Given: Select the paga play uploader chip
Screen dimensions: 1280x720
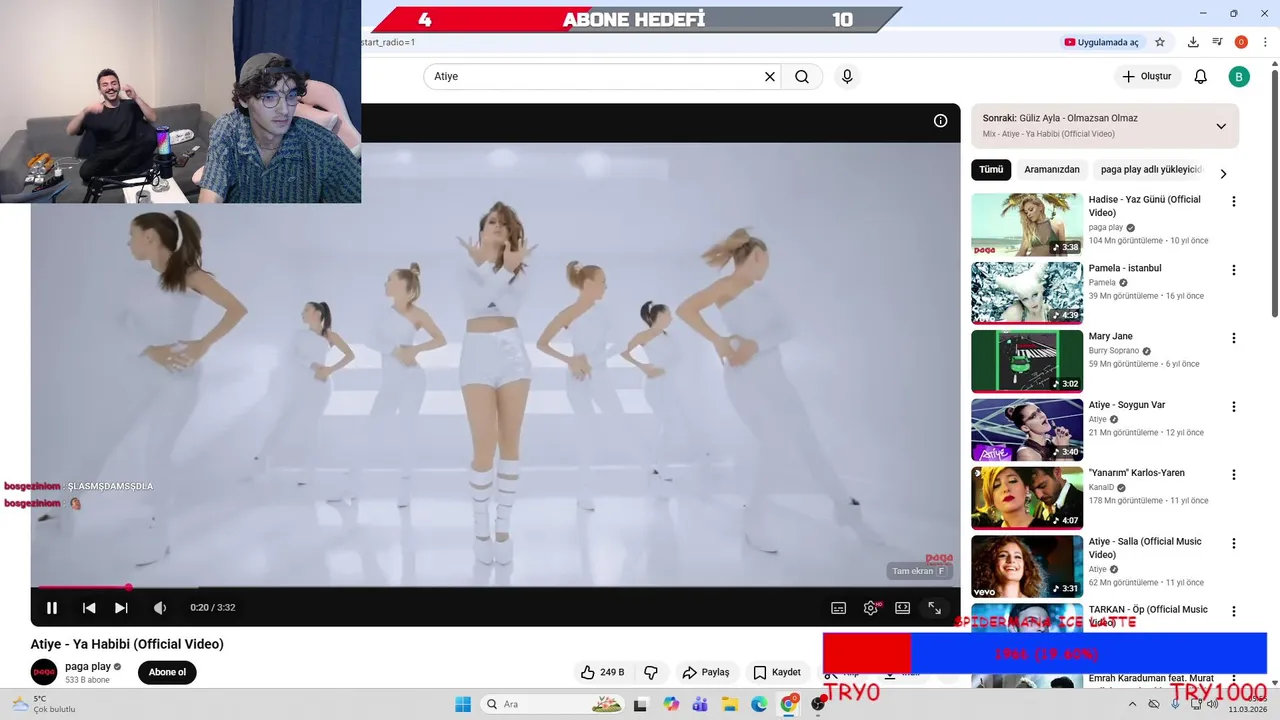Looking at the screenshot, I should click(1151, 169).
